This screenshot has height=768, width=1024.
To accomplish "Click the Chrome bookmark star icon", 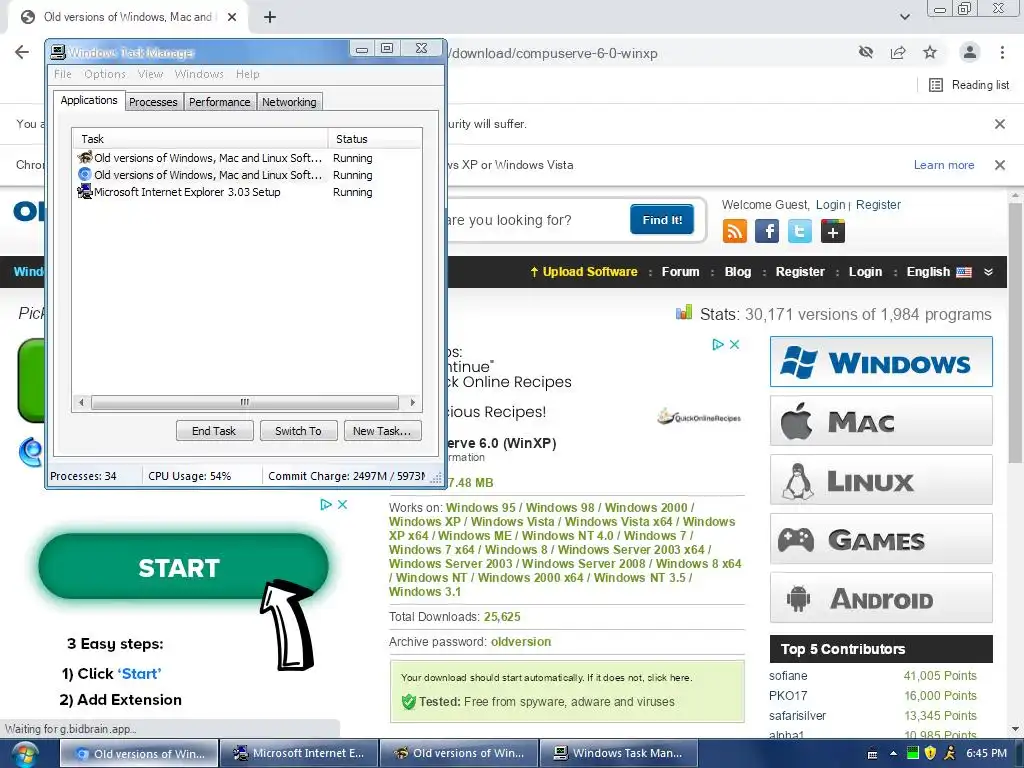I will 930,53.
